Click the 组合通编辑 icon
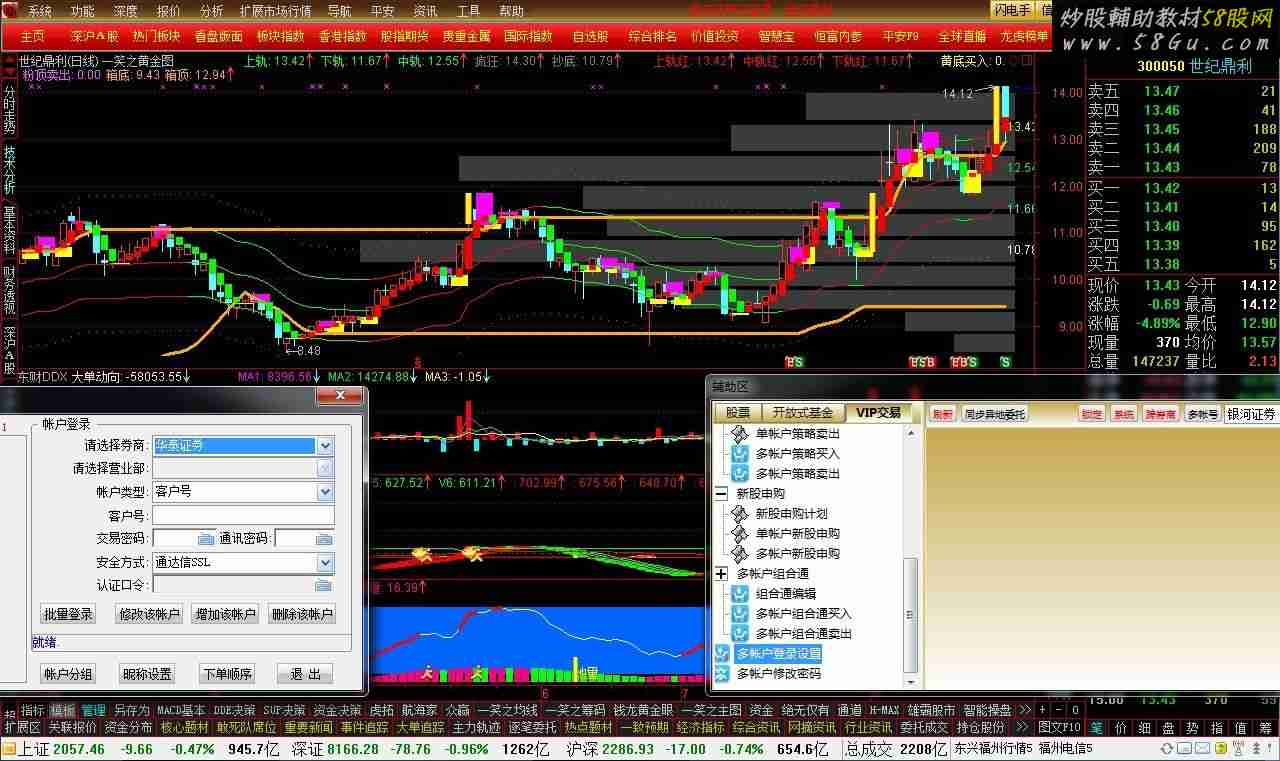 click(740, 594)
